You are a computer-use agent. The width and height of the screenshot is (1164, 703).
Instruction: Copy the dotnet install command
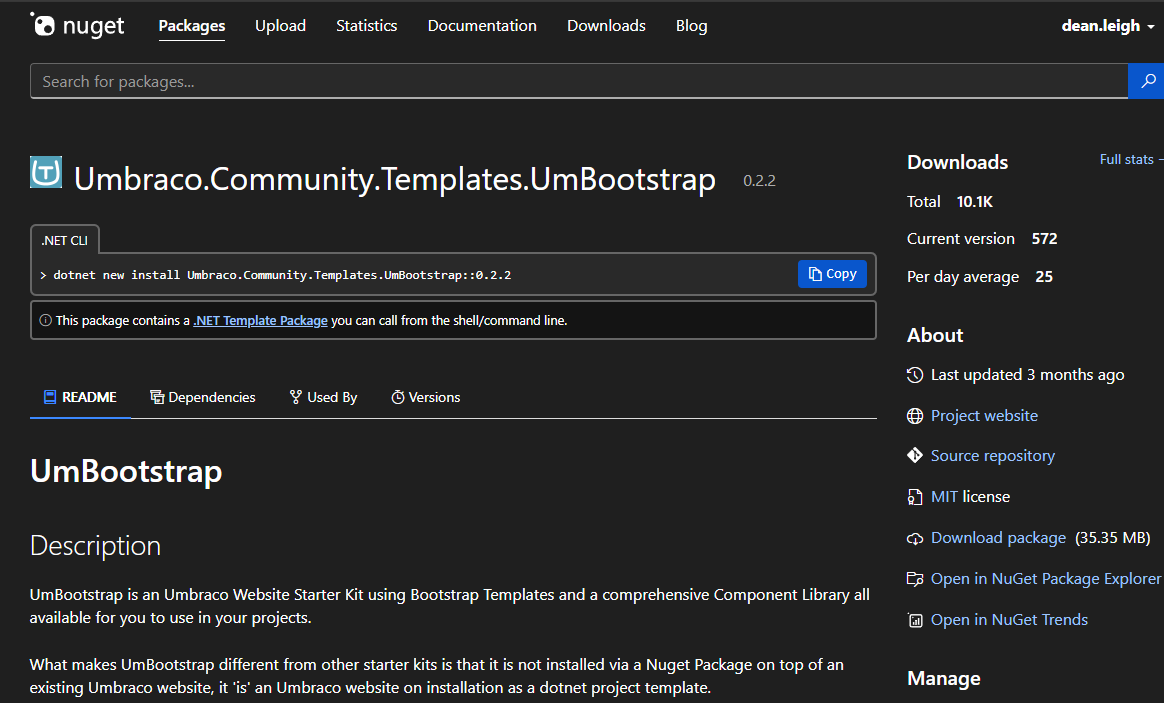[832, 274]
